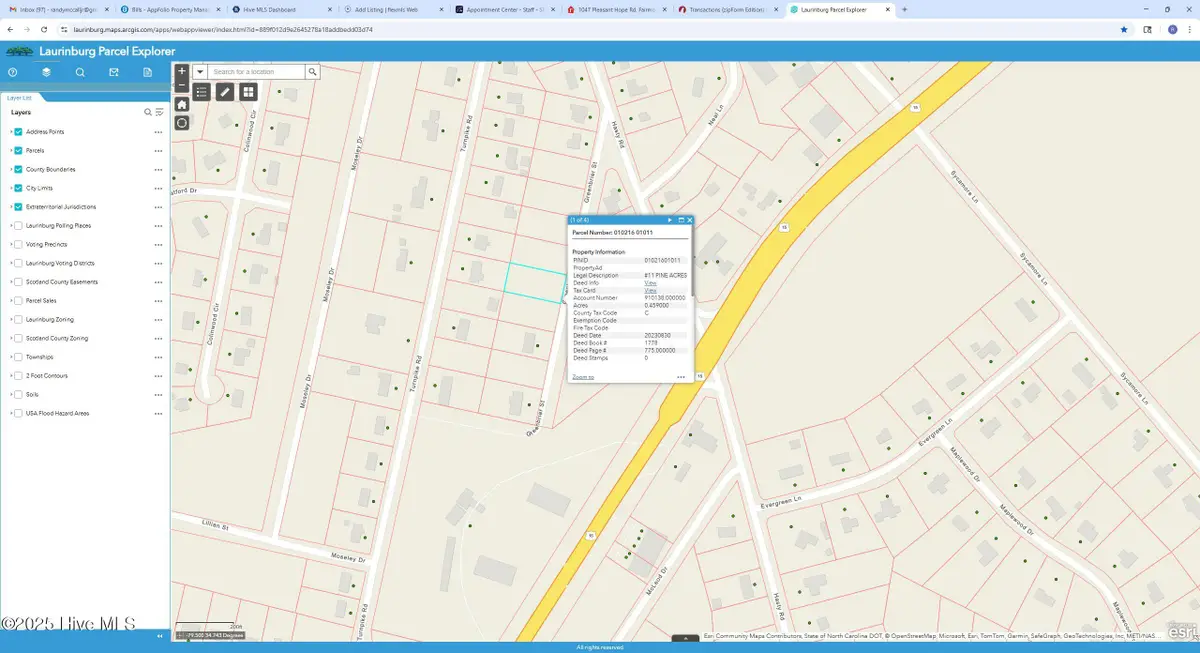Viewport: 1200px width, 653px height.
Task: Go to next feature in popup
Action: (x=670, y=219)
